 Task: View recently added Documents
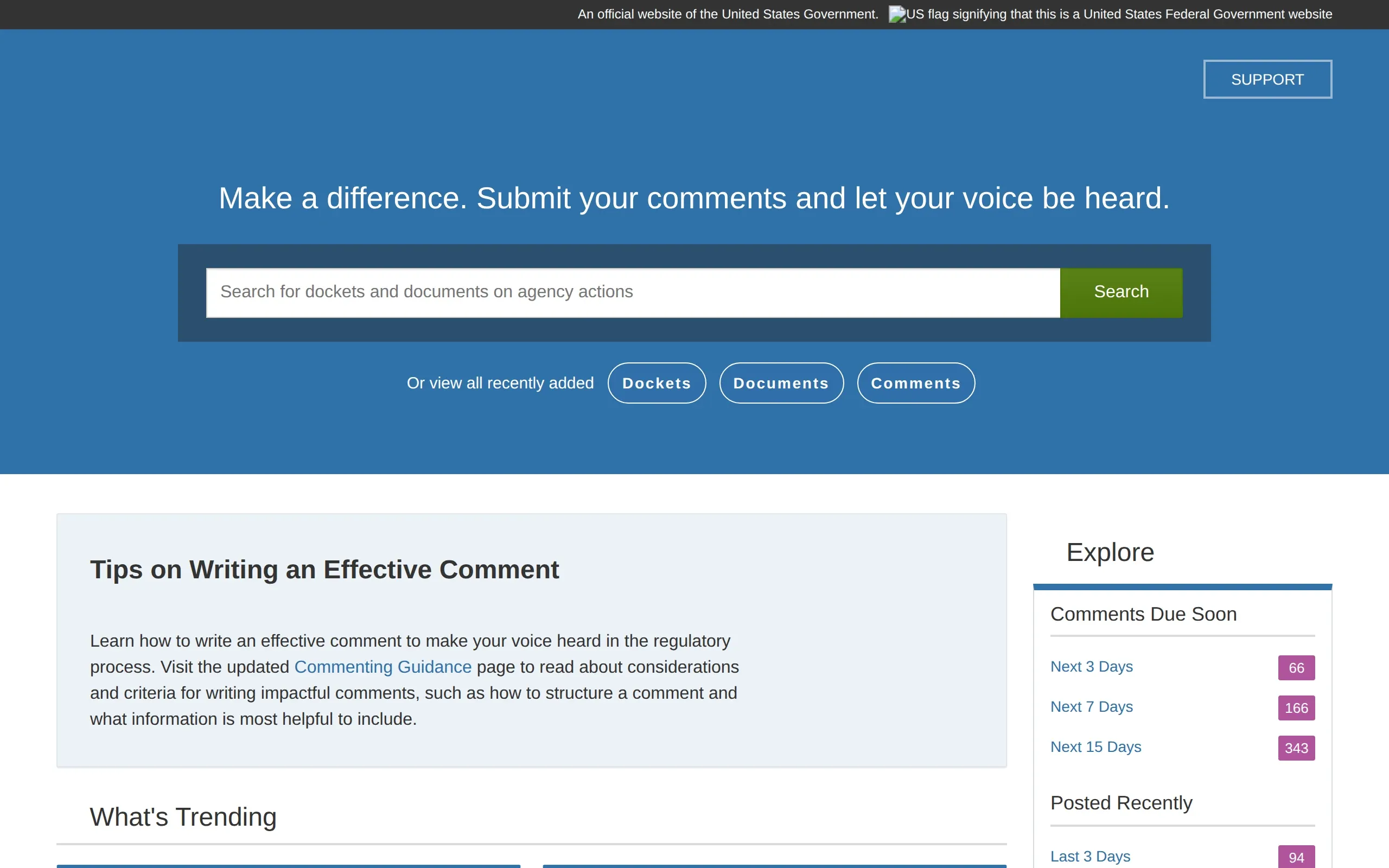tap(781, 383)
